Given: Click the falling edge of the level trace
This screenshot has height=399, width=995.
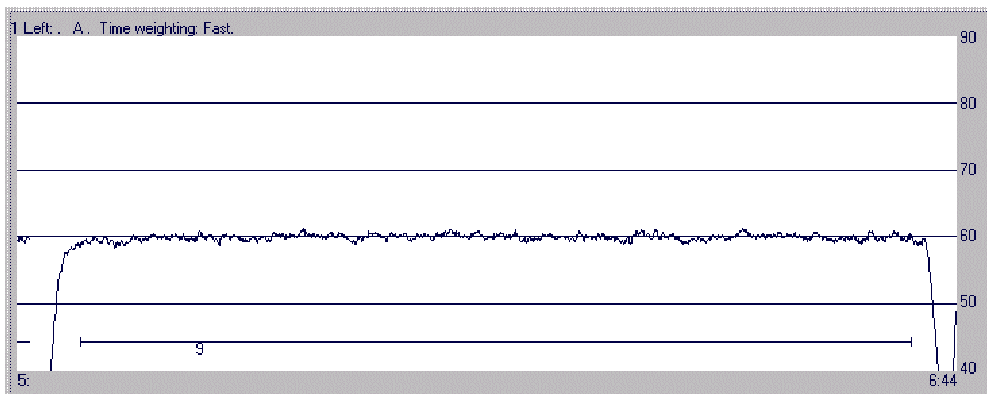Looking at the screenshot, I should point(932,304).
